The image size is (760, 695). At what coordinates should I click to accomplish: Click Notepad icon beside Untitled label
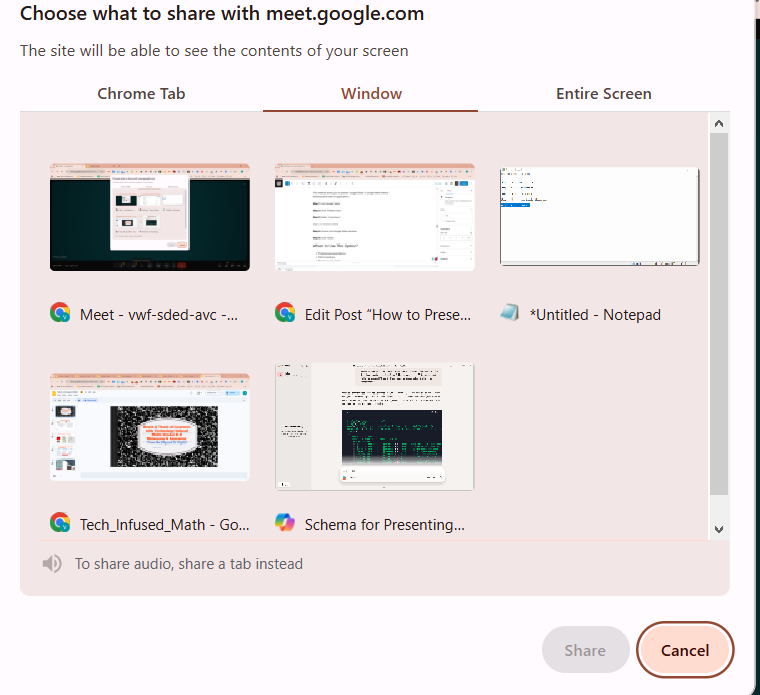tap(510, 313)
